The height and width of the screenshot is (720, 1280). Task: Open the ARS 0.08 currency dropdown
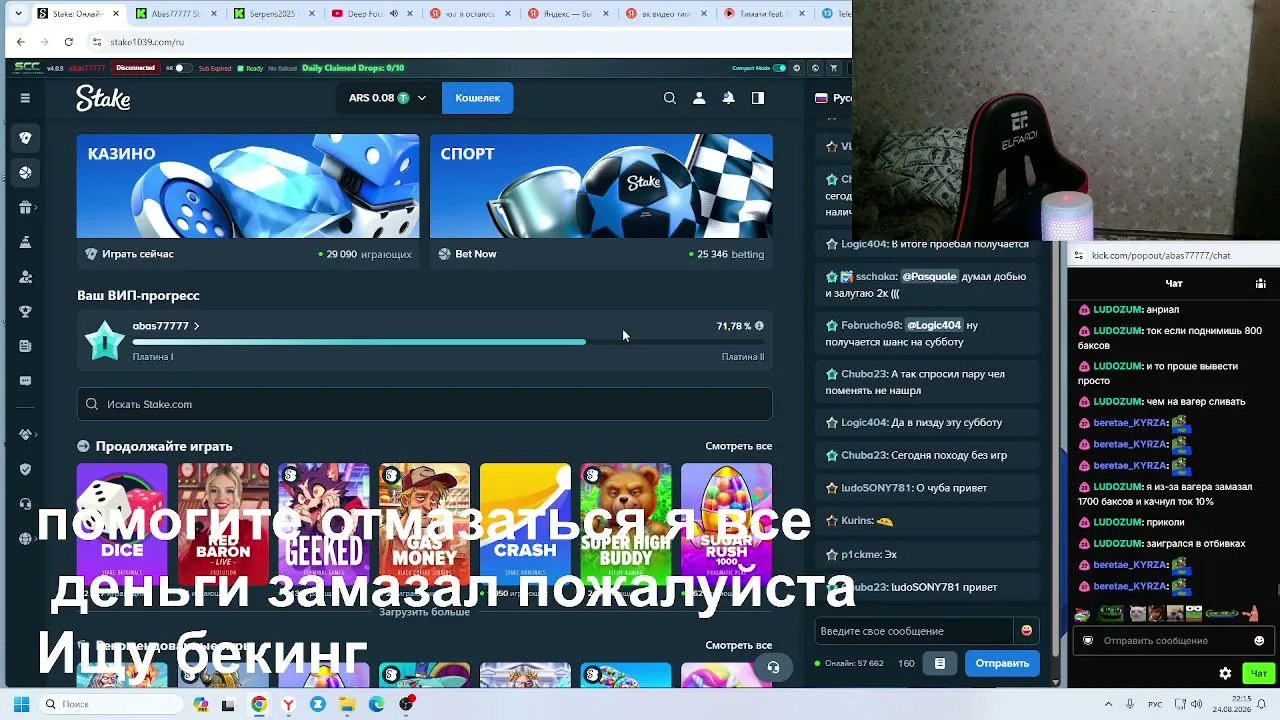[387, 98]
